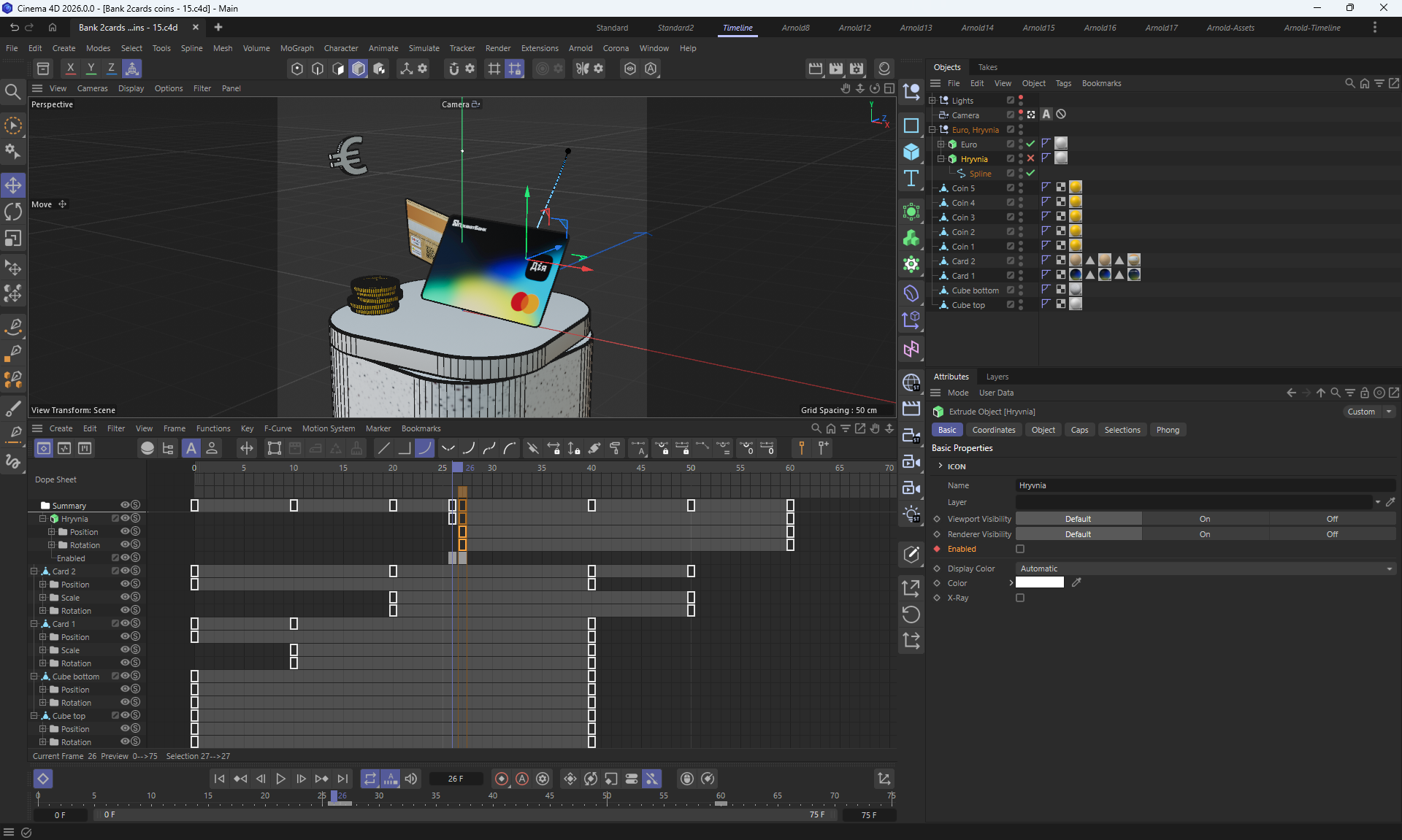This screenshot has height=840, width=1402.
Task: Toggle eye visibility for Card 2 track
Action: click(125, 571)
